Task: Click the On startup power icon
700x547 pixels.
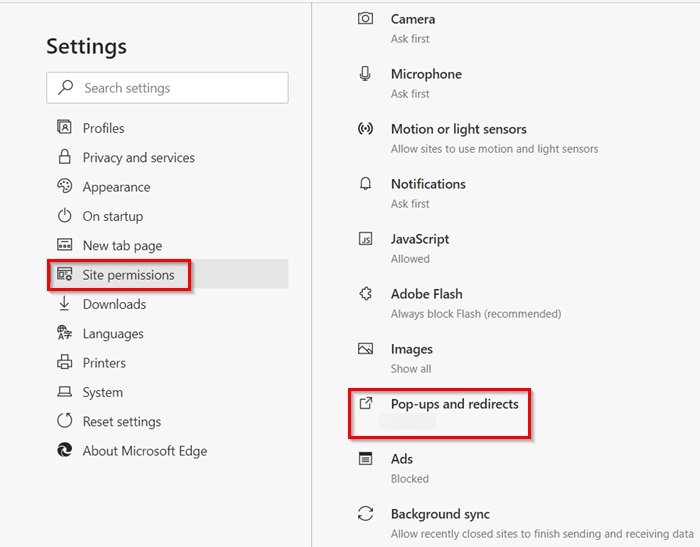Action: 65,216
